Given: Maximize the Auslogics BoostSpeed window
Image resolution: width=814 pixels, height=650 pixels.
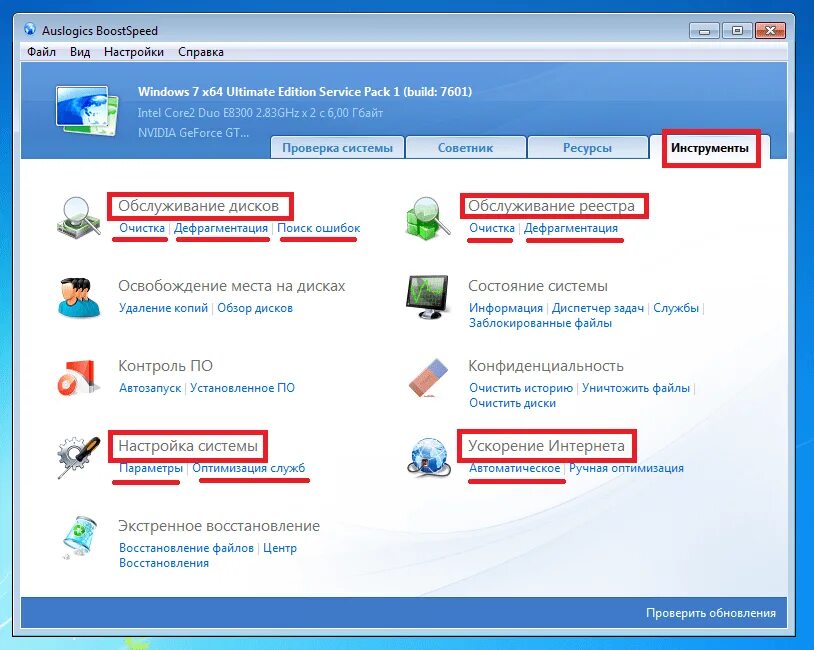Looking at the screenshot, I should [x=737, y=31].
